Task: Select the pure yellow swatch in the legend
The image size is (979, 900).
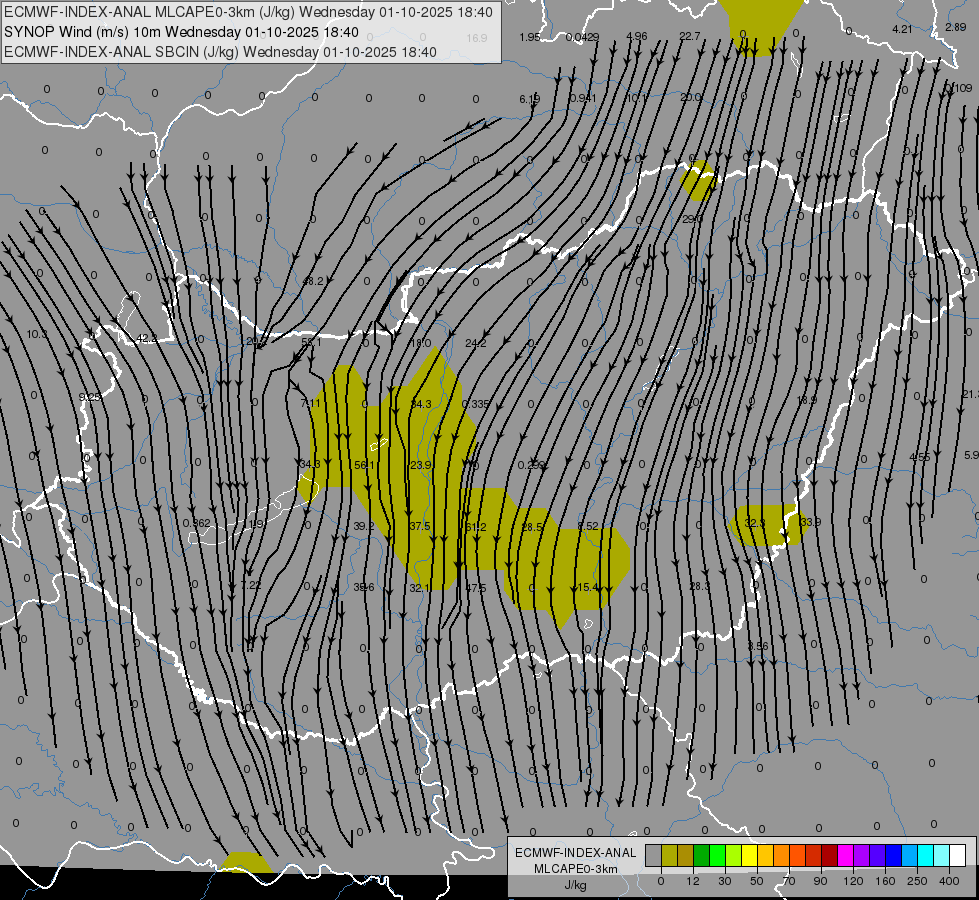Action: point(749,855)
